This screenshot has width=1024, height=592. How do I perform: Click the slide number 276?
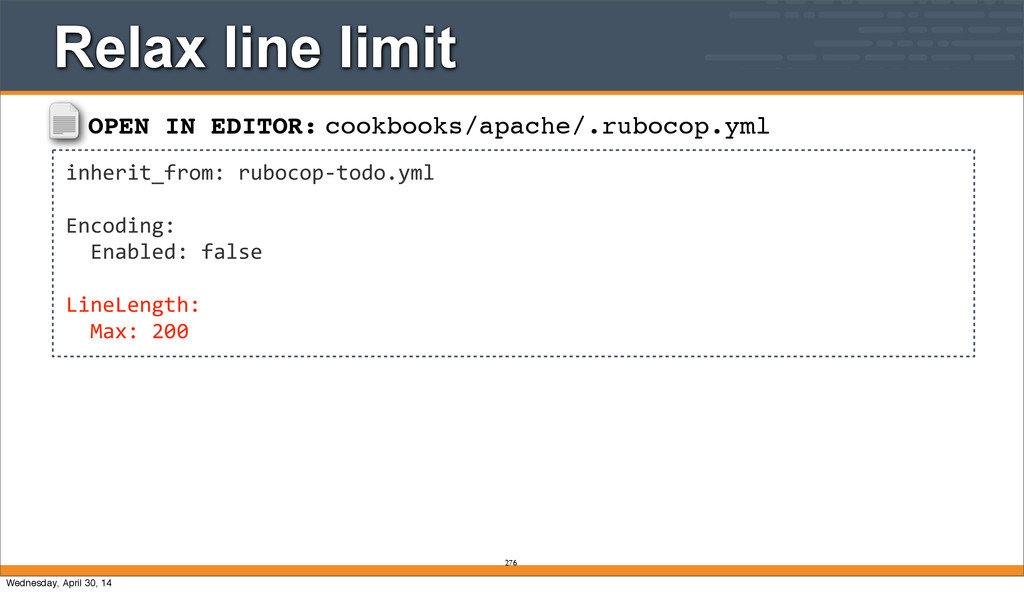pyautogui.click(x=511, y=564)
